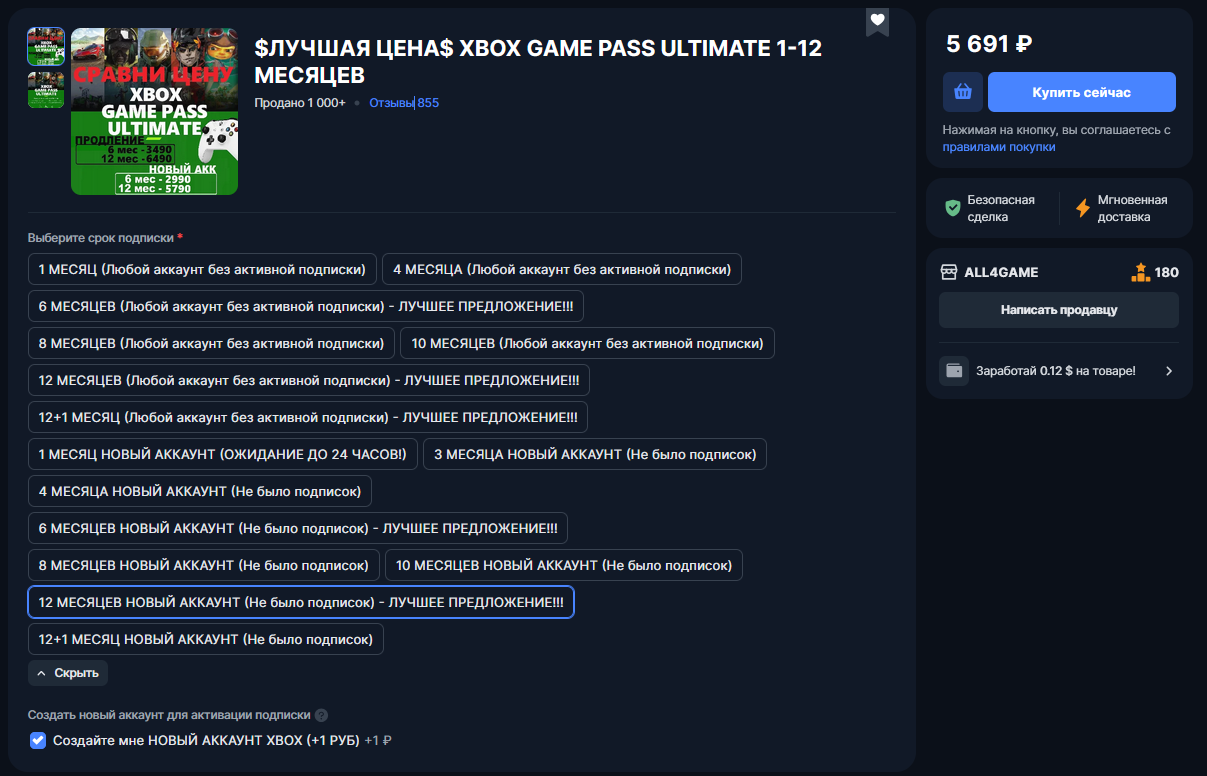Select the second small product thumbnail
This screenshot has height=776, width=1207.
pyautogui.click(x=46, y=90)
